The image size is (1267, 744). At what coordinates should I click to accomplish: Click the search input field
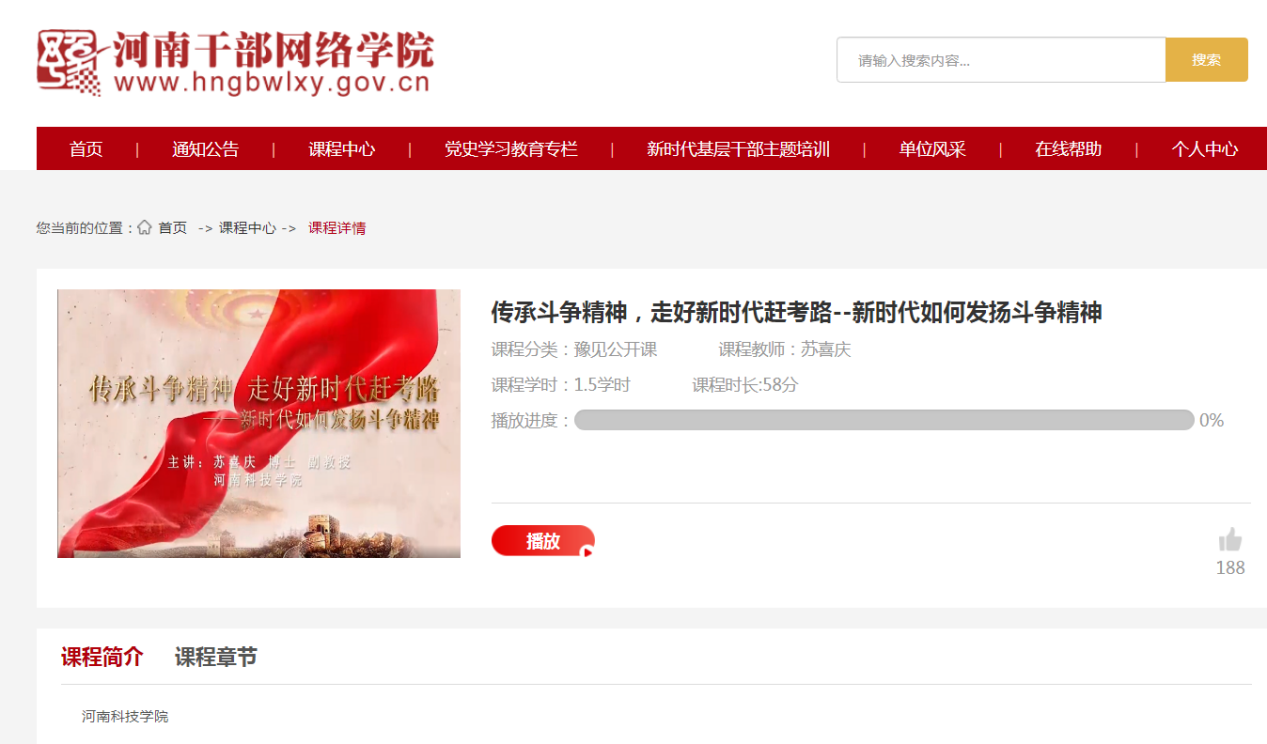pyautogui.click(x=1001, y=60)
